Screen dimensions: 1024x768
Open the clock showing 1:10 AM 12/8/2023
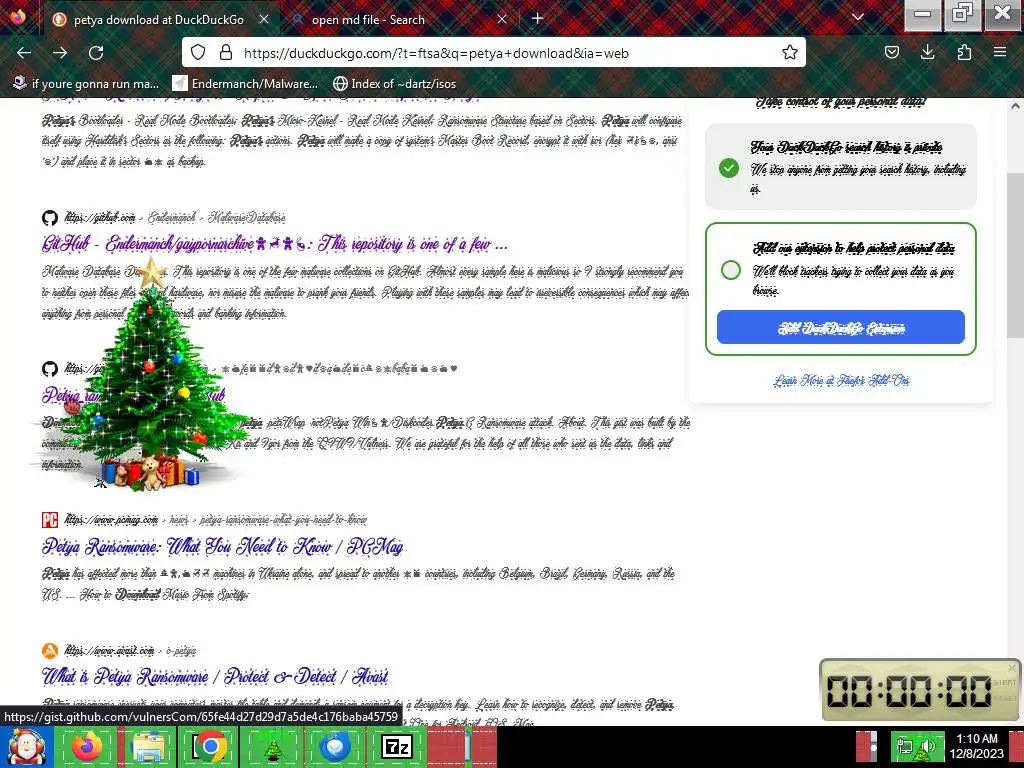(x=977, y=746)
